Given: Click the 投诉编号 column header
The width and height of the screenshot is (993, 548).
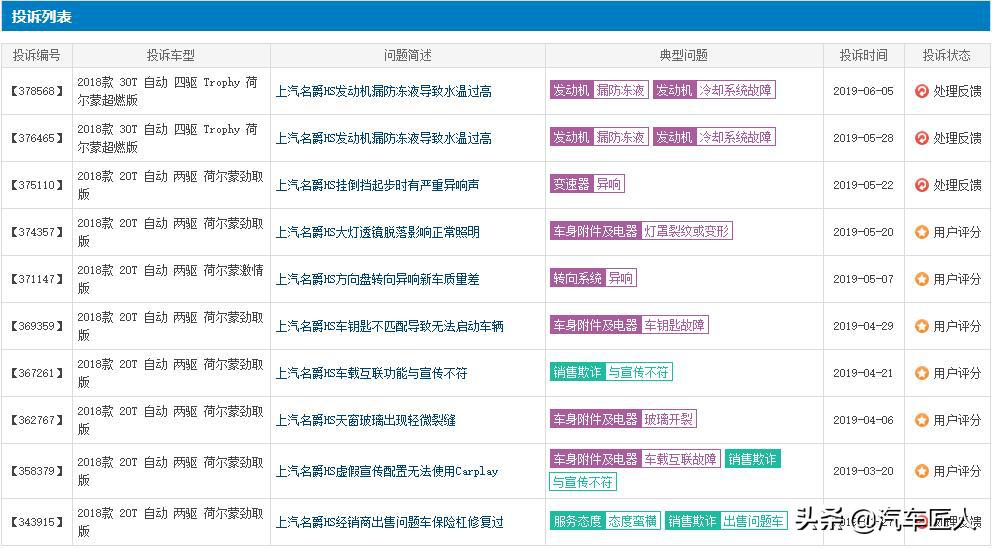Looking at the screenshot, I should pyautogui.click(x=37, y=56).
